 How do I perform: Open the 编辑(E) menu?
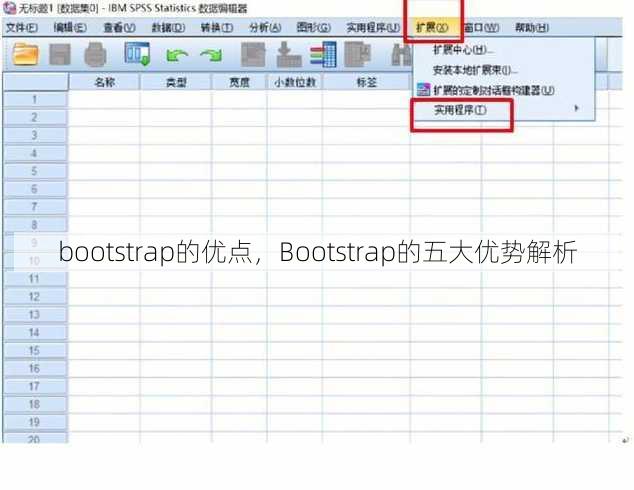pyautogui.click(x=70, y=27)
